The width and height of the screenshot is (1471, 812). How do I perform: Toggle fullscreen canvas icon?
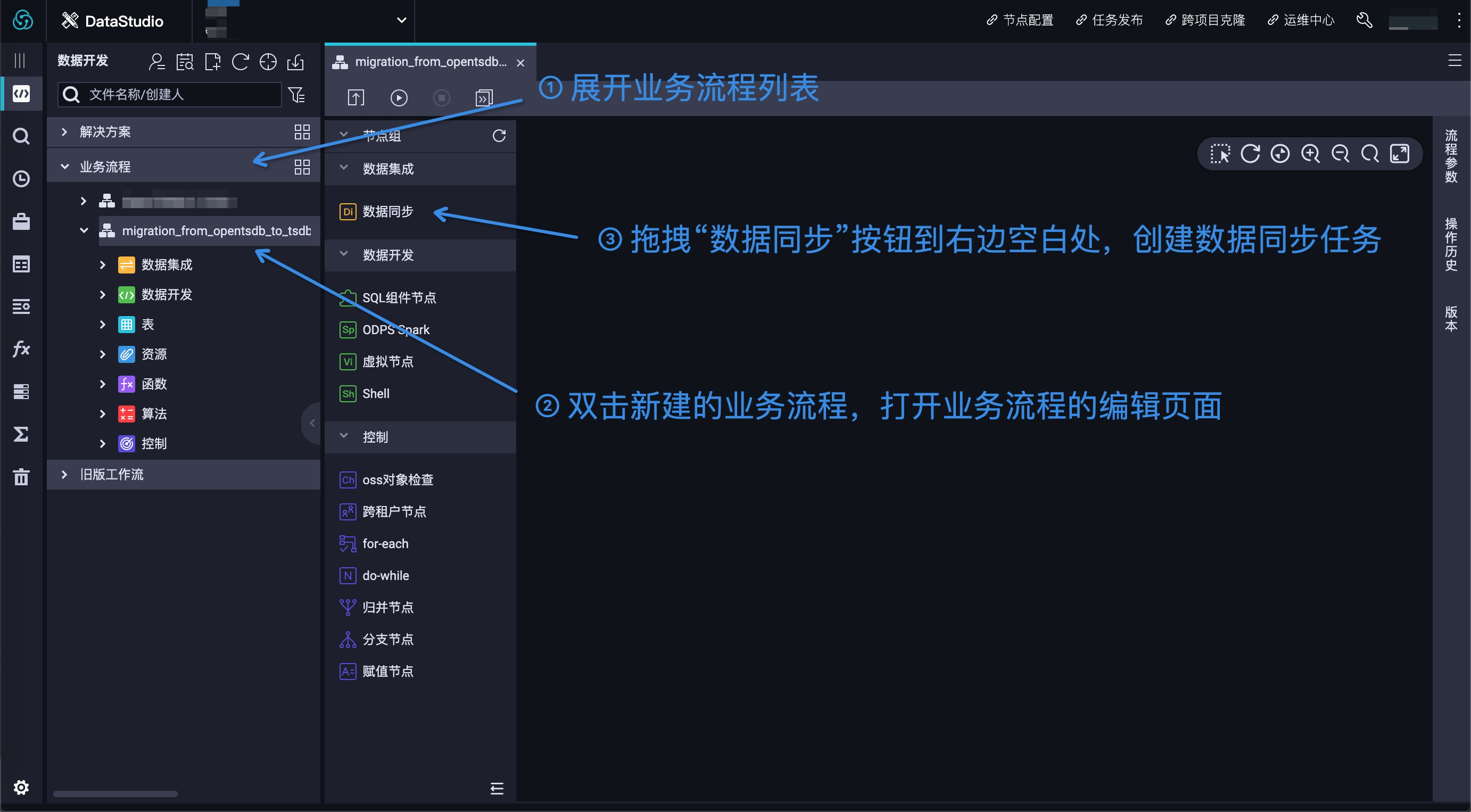(1400, 154)
